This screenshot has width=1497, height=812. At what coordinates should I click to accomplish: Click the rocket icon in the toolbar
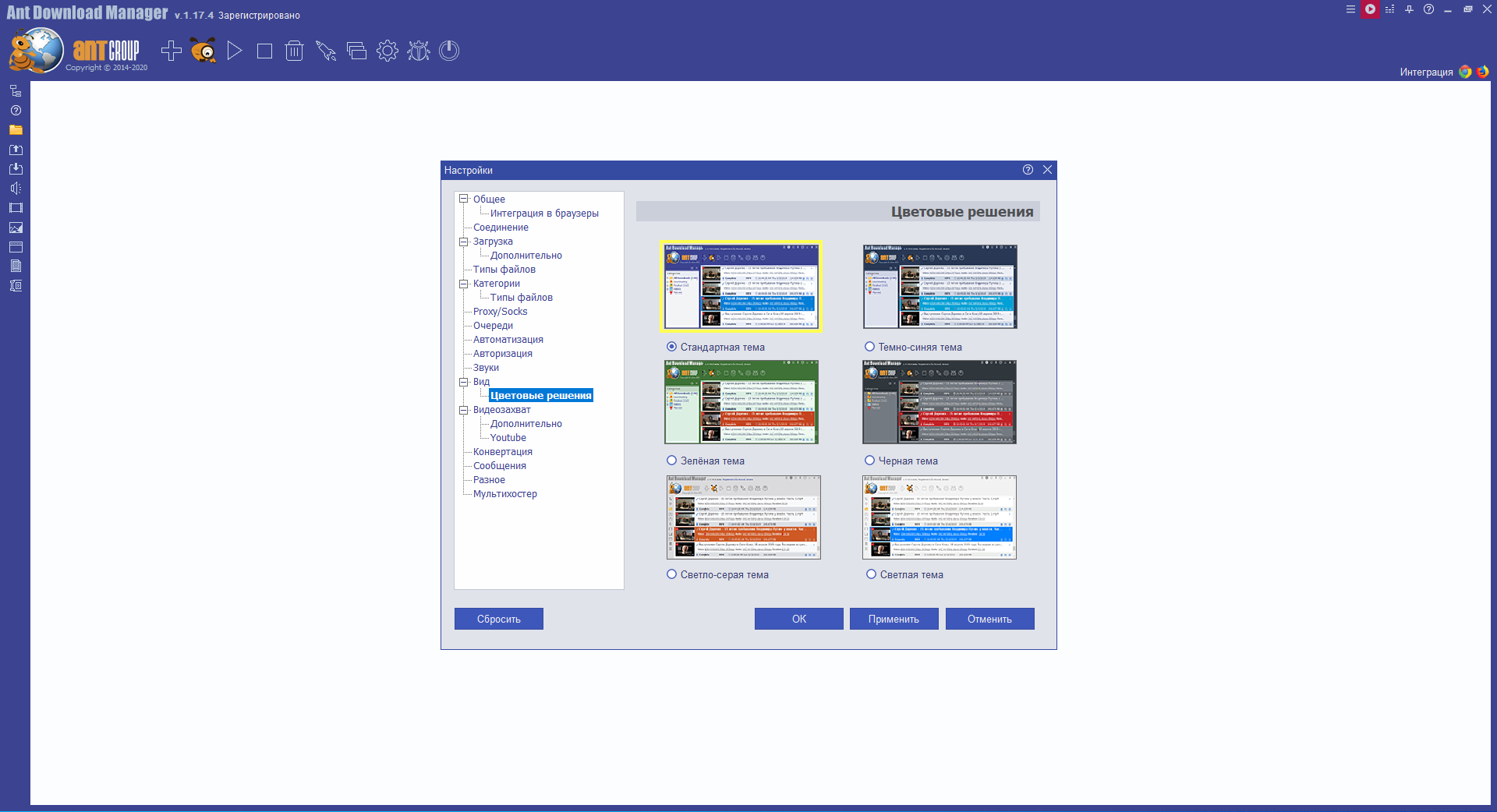coord(325,51)
